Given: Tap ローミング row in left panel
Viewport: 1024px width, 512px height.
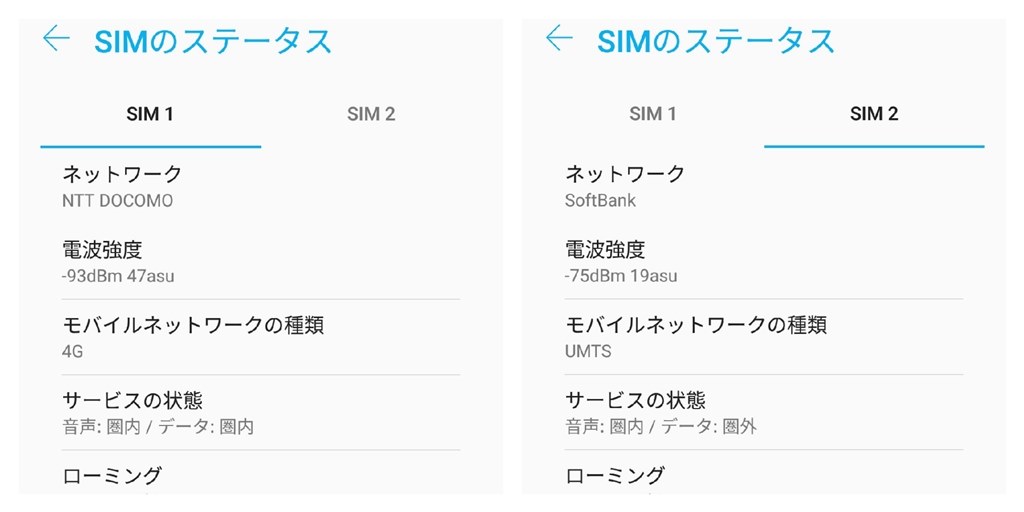Looking at the screenshot, I should click(112, 476).
